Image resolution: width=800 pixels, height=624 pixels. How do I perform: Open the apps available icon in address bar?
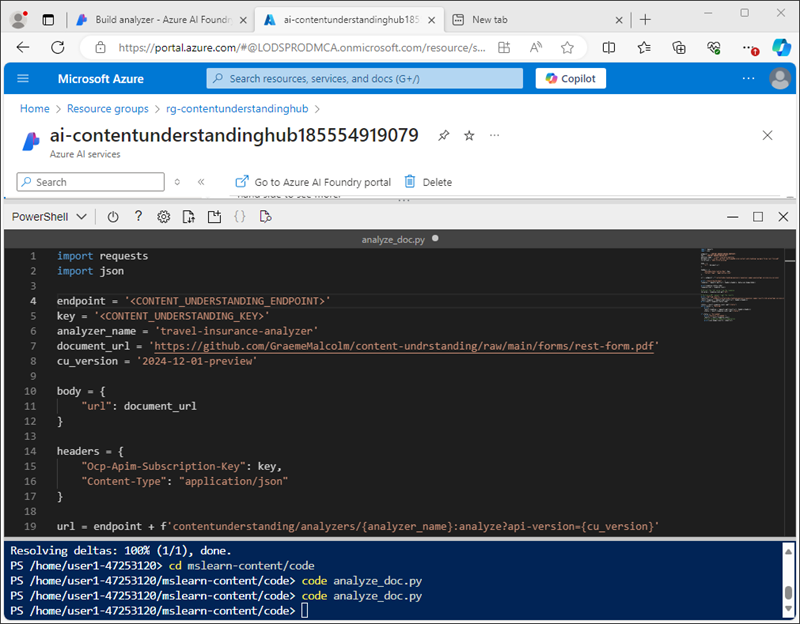click(504, 47)
